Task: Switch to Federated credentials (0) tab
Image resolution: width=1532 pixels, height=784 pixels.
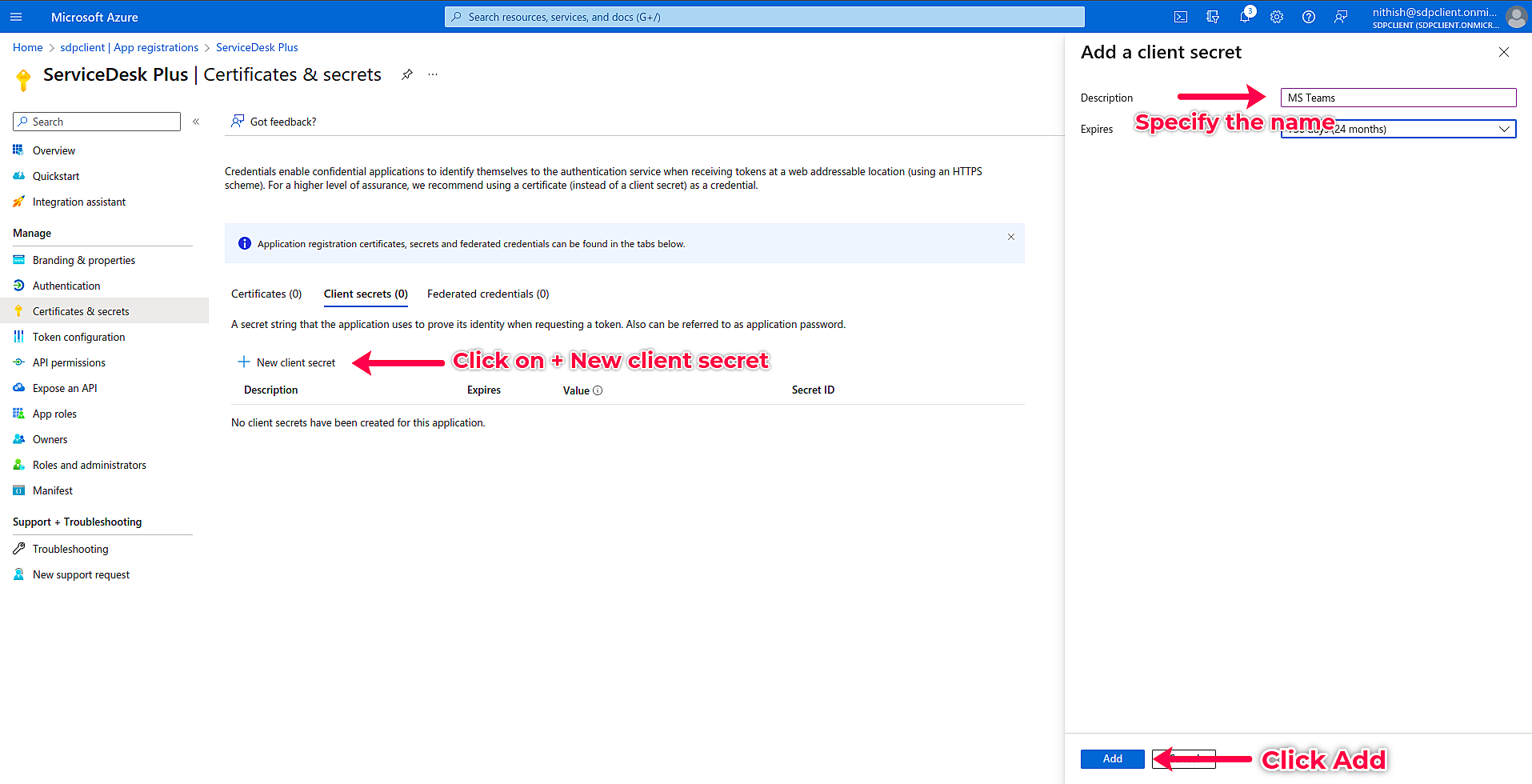Action: 488,294
